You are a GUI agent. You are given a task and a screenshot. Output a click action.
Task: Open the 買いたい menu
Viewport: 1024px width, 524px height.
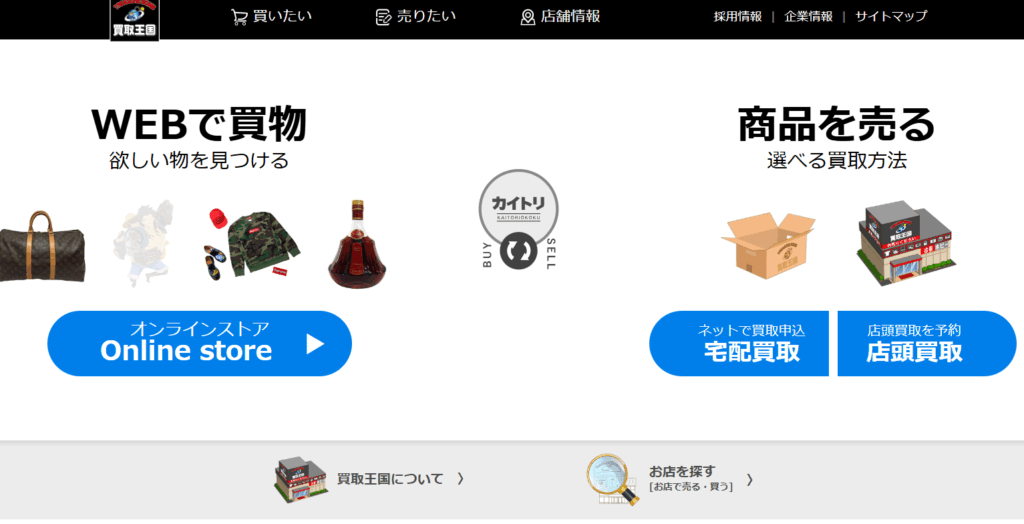tap(272, 17)
